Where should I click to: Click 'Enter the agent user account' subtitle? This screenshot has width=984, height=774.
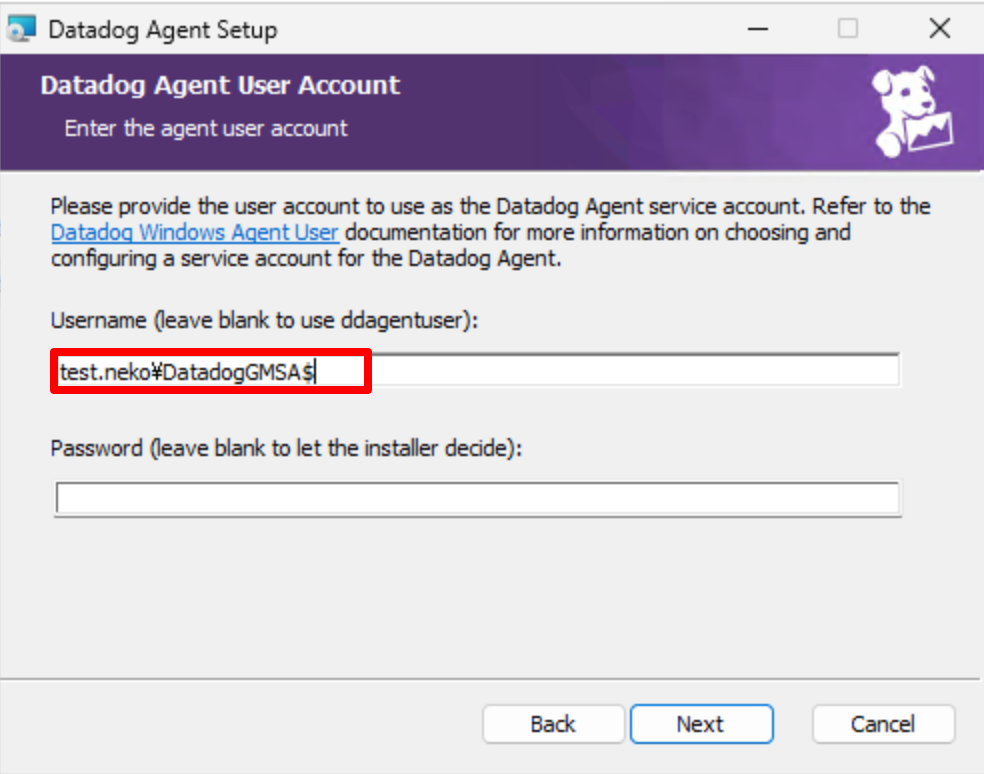[206, 128]
